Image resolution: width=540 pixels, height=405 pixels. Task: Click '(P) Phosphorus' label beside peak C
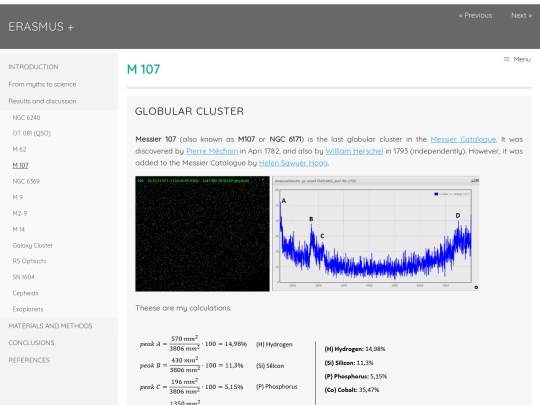(x=277, y=387)
